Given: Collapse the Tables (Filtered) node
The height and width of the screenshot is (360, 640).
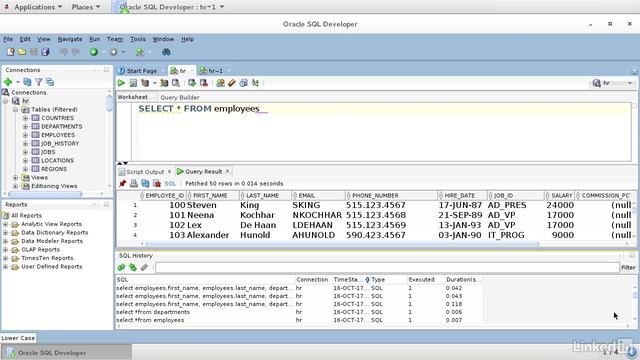Looking at the screenshot, I should tap(16, 109).
